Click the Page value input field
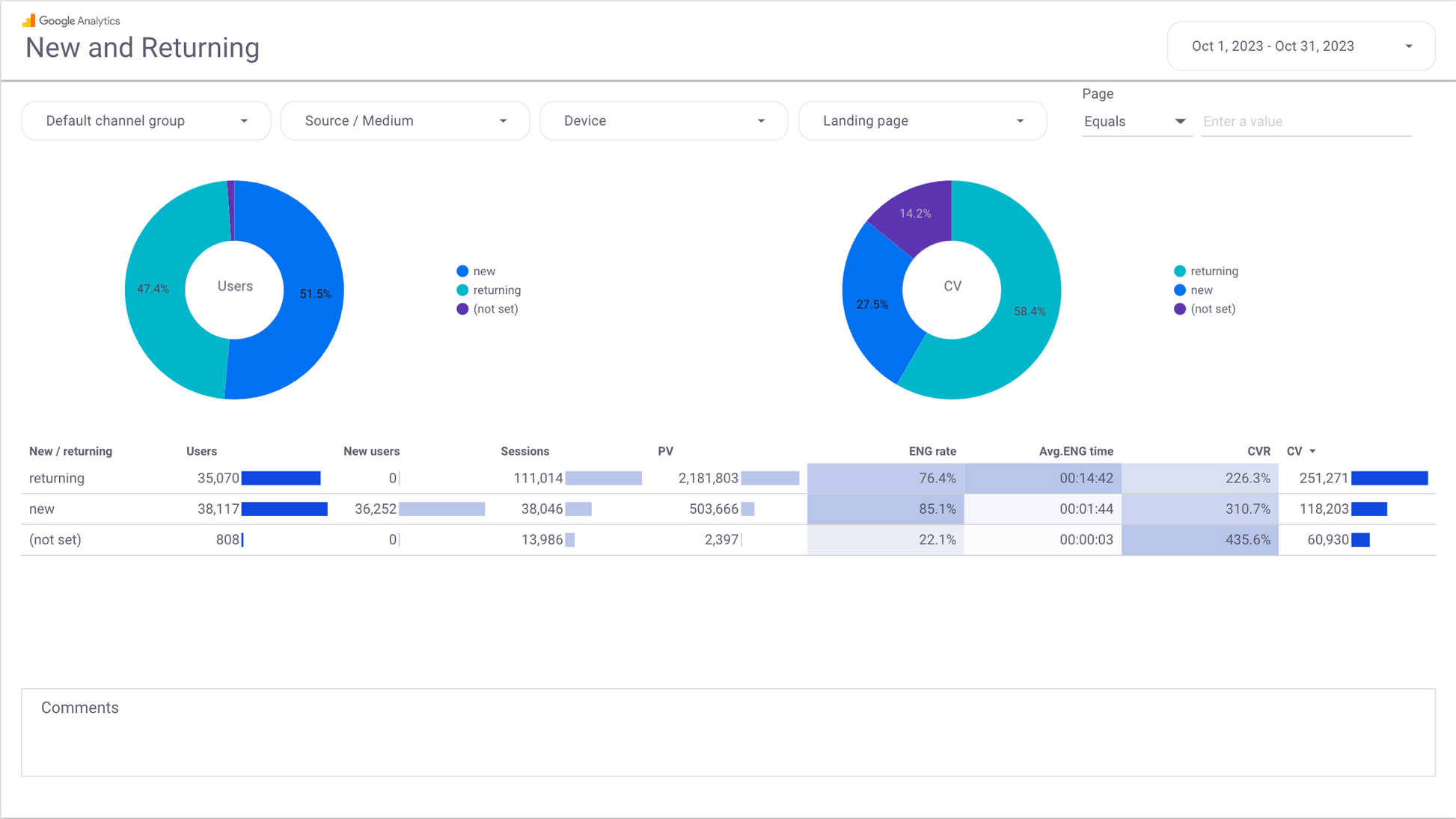 [1306, 121]
